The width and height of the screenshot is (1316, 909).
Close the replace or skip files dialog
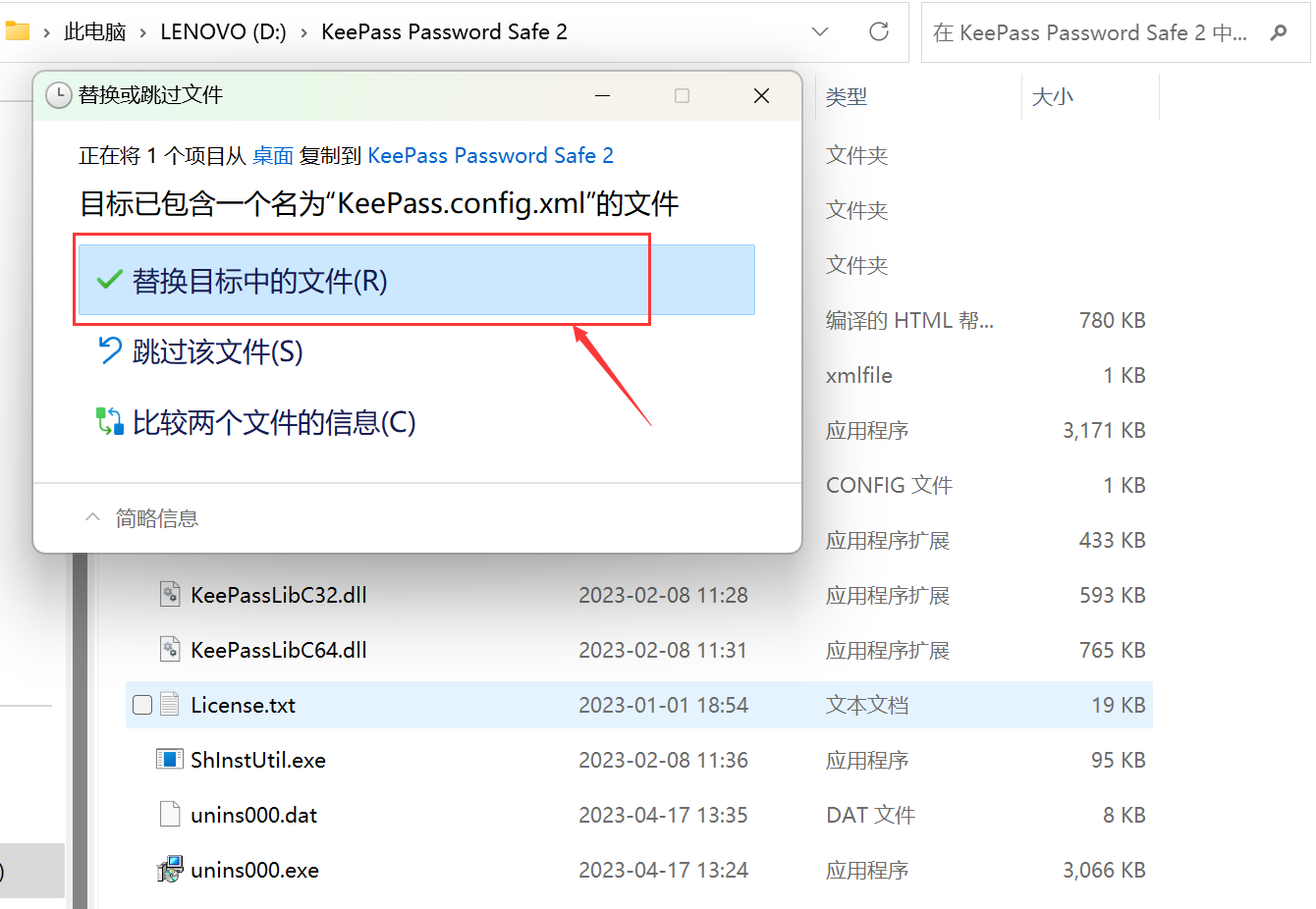coord(761,95)
